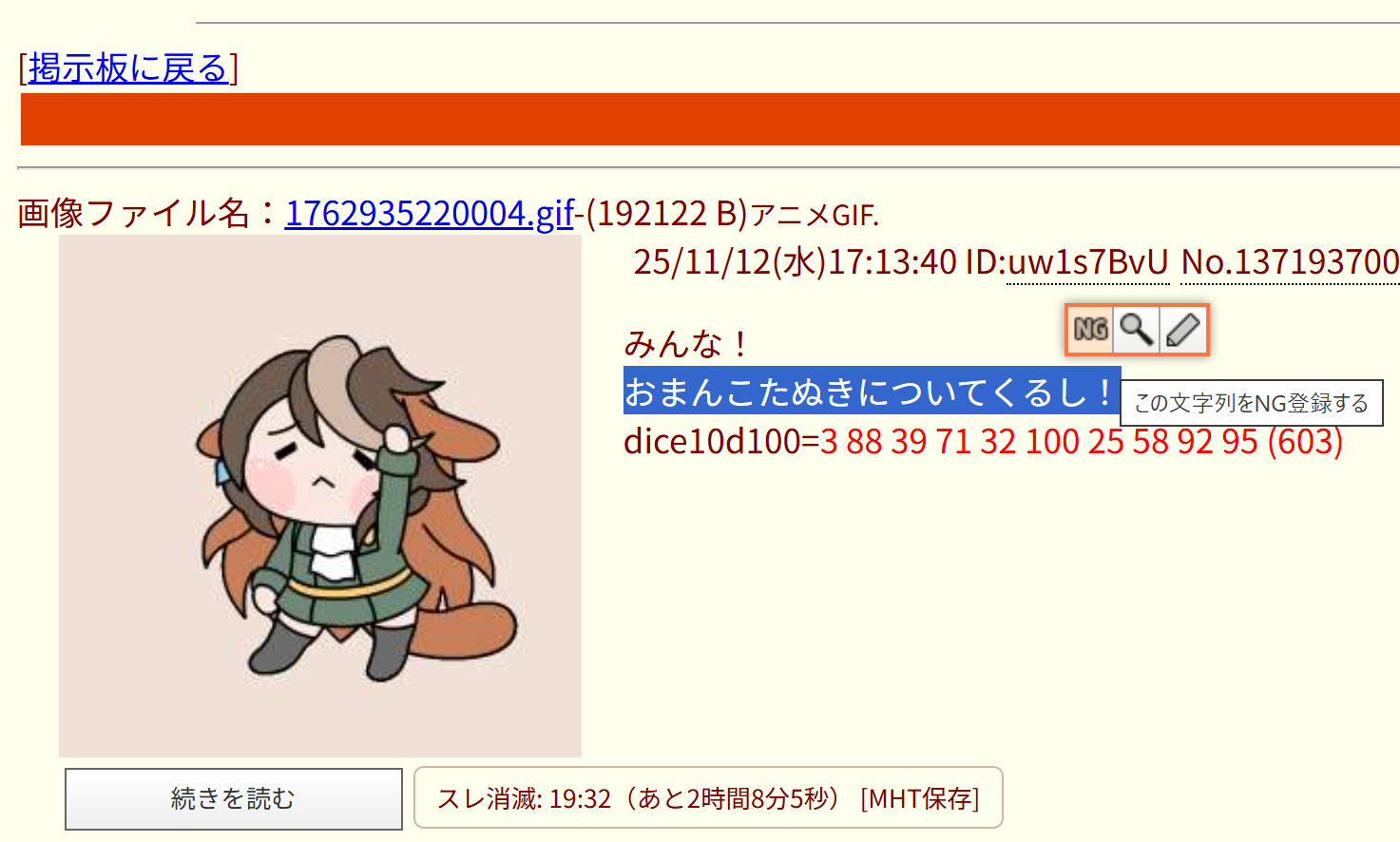Click poster ID uw1s7BvU
Viewport: 1400px width, 842px height.
pos(1087,262)
